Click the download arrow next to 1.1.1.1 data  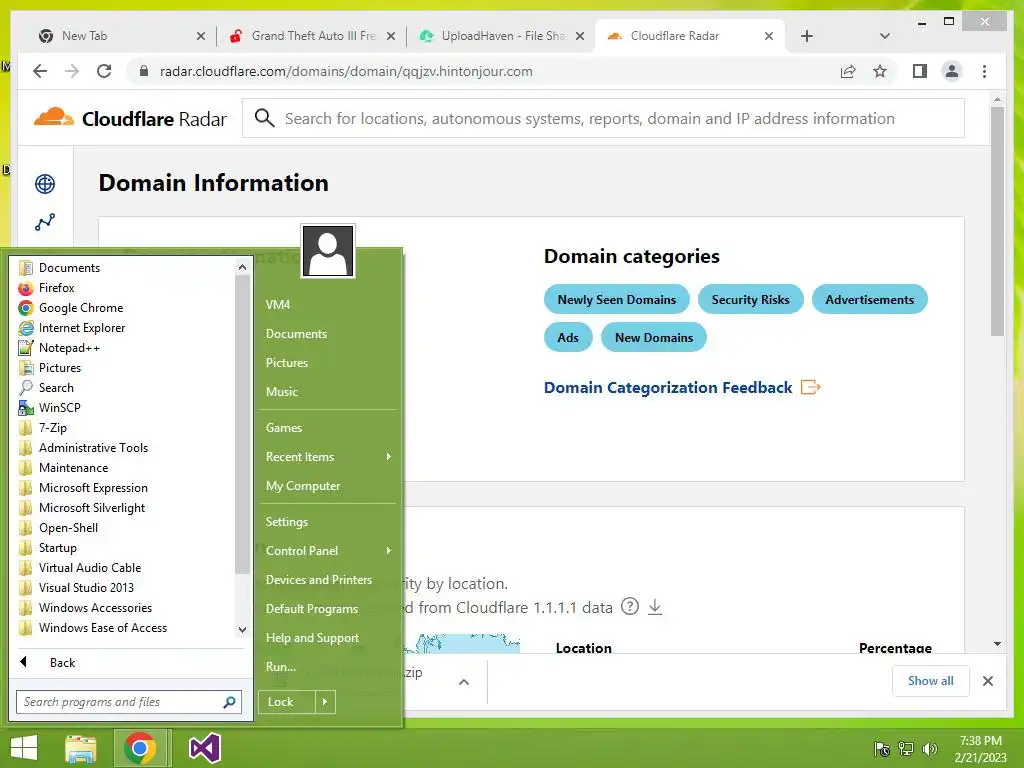click(655, 607)
